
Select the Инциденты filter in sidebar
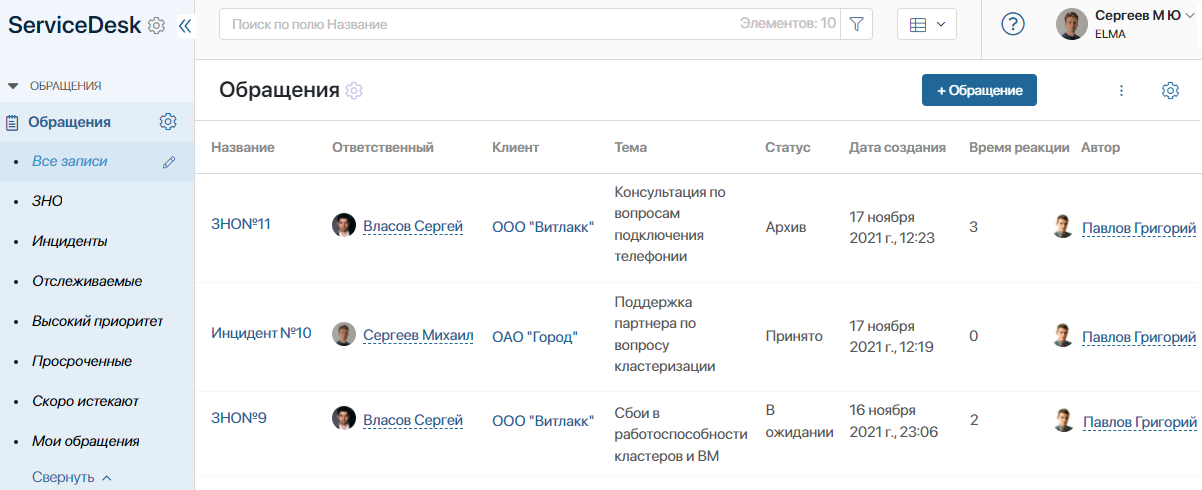tap(70, 241)
